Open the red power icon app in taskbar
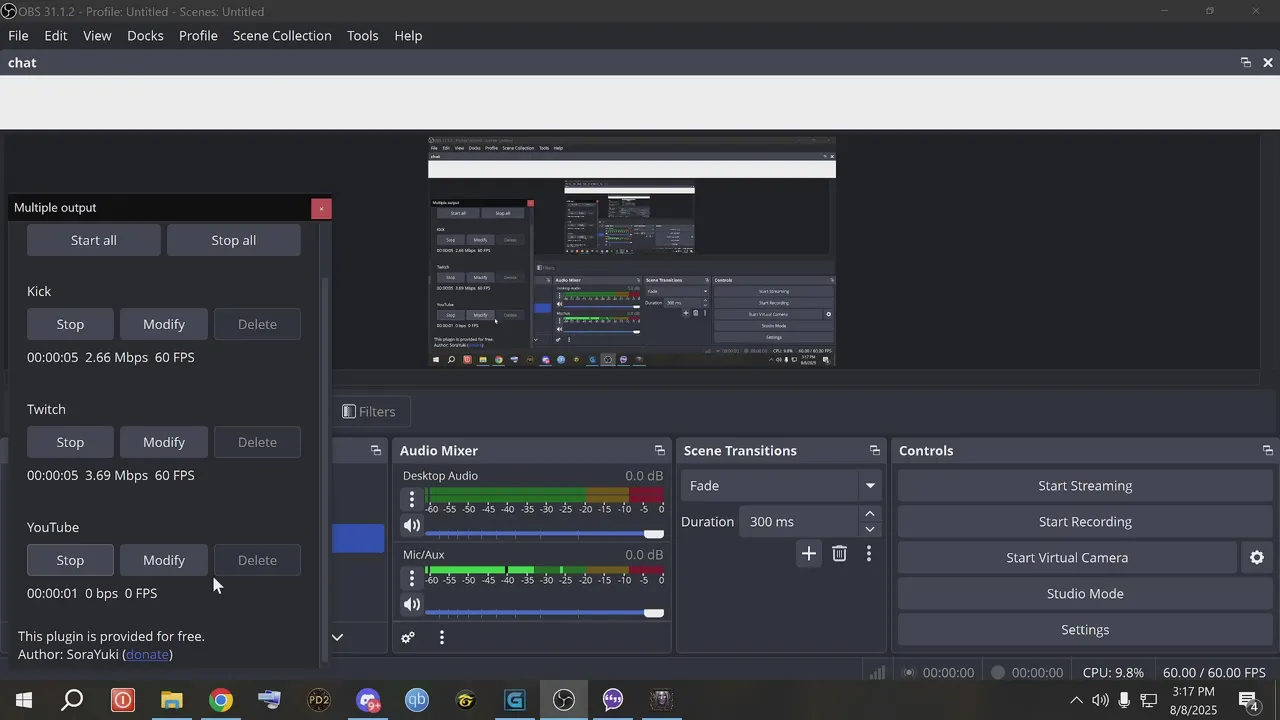 [123, 700]
